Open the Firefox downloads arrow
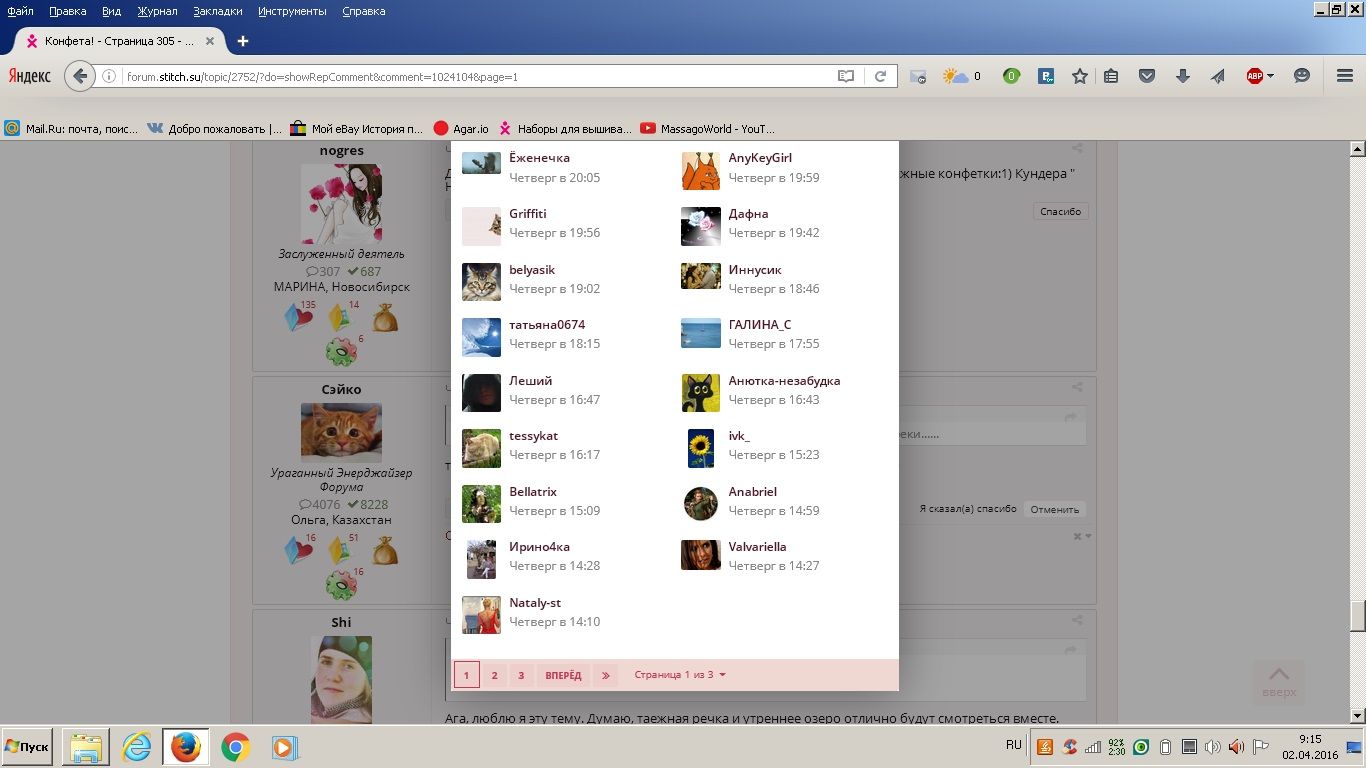1366x768 pixels. 1182,76
